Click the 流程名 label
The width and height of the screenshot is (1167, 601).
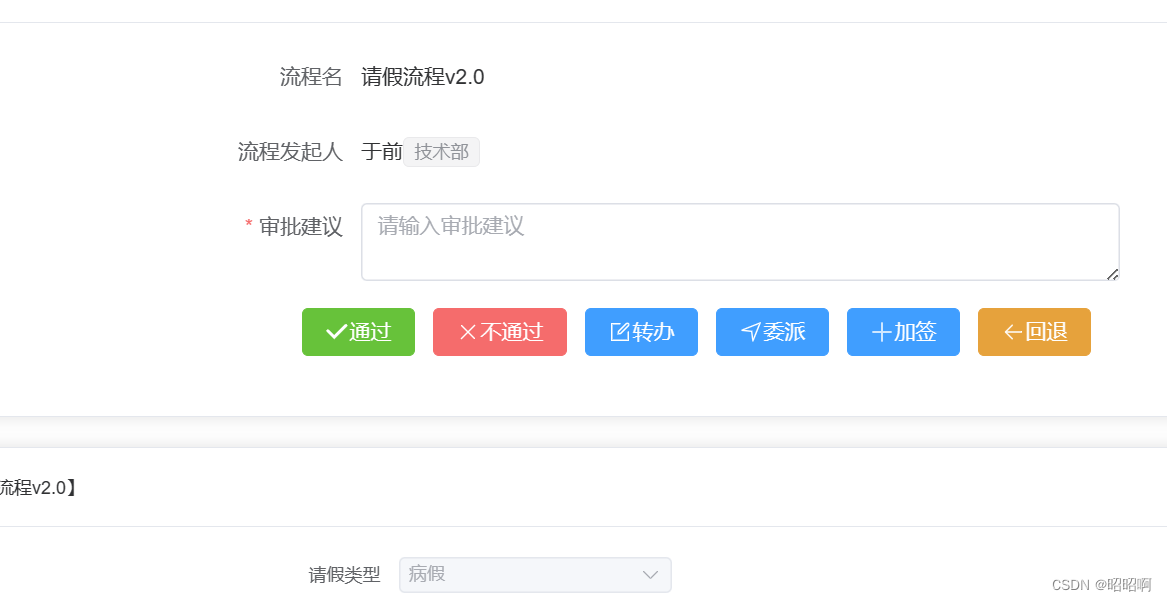pos(311,77)
